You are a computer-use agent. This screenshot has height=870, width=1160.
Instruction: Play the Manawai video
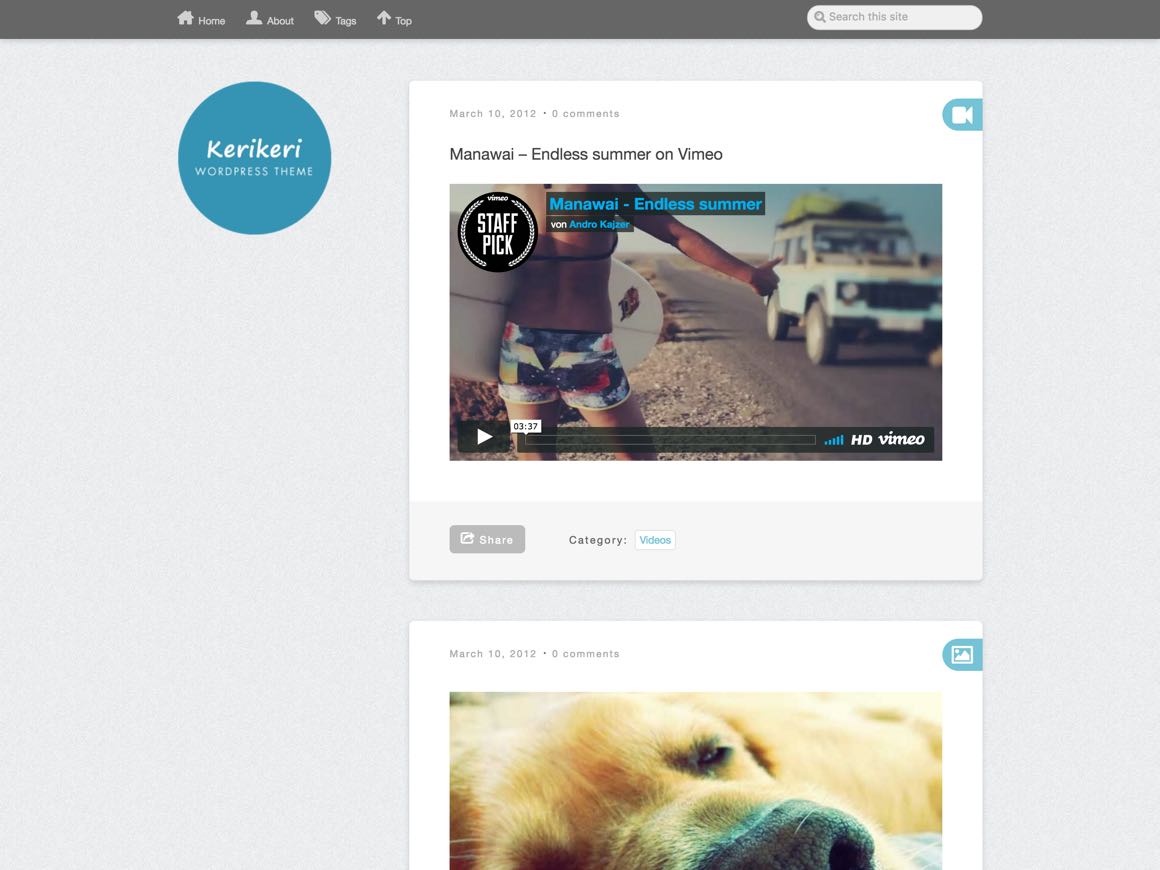point(484,437)
